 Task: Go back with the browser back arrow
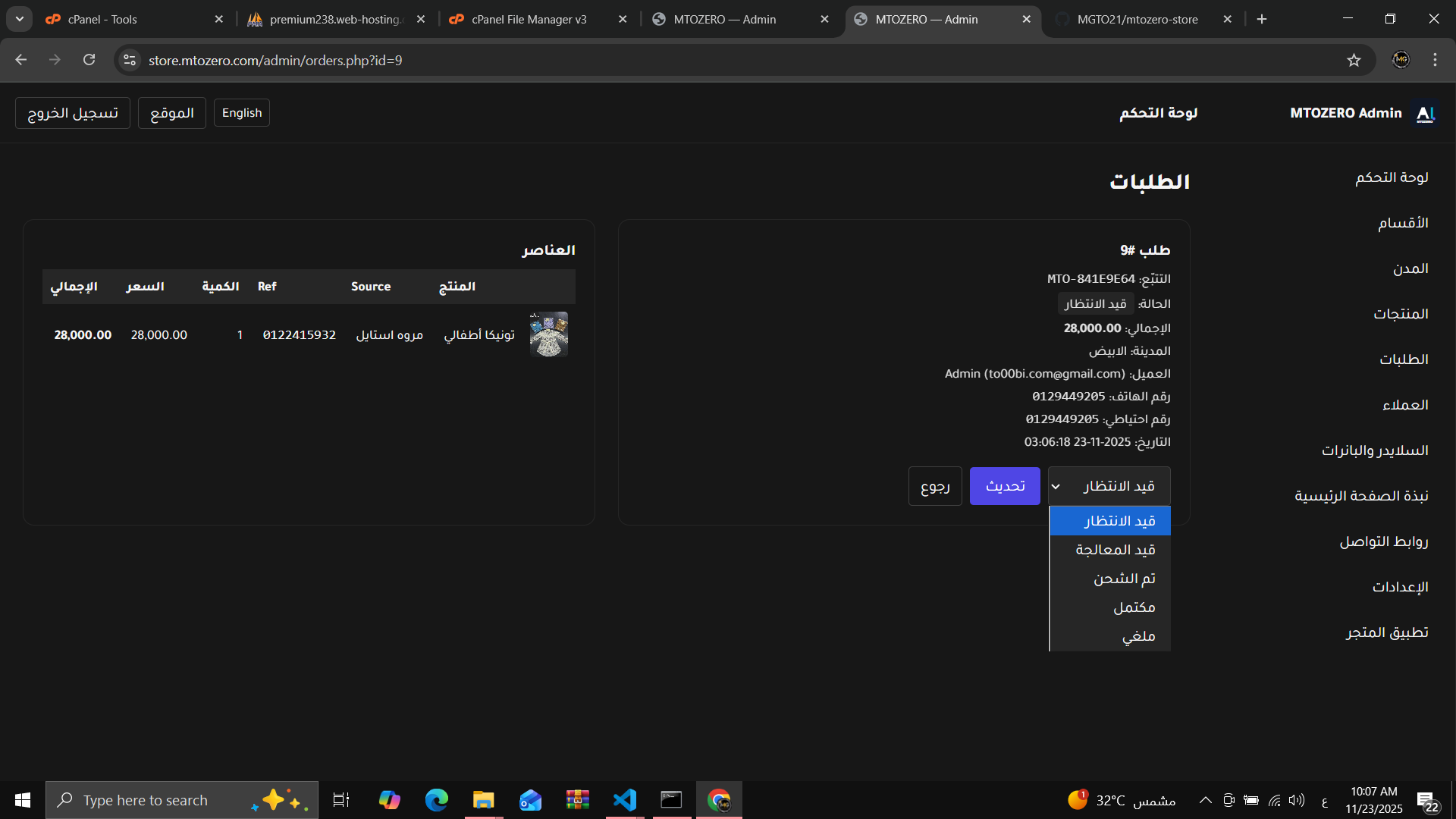tap(21, 60)
